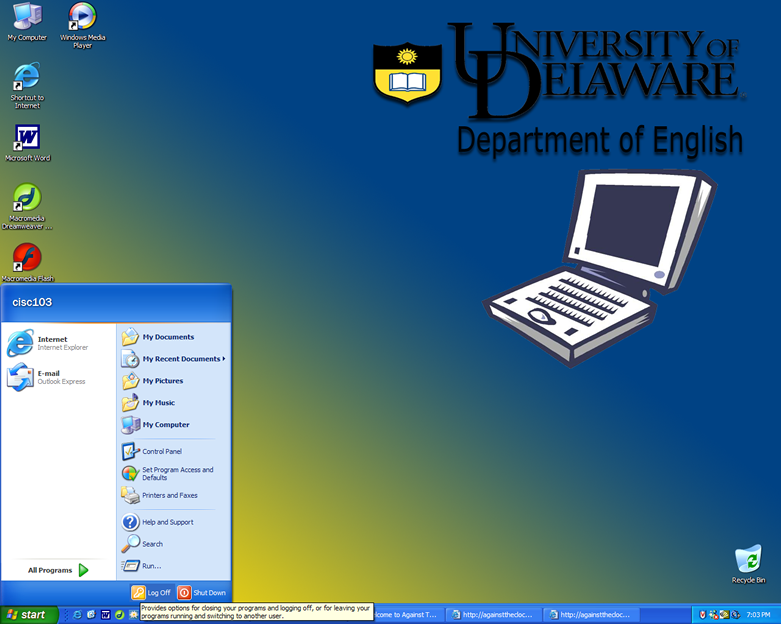This screenshot has width=784, height=628.
Task: Click the sun-shaped Quick Launch icon
Action: [x=133, y=615]
